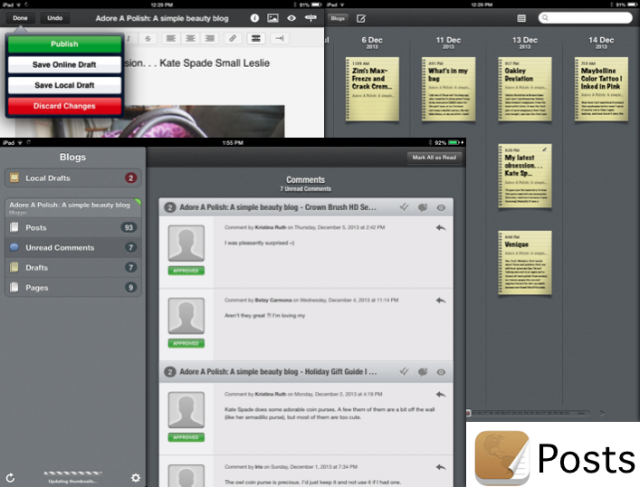Click the Posts app logo icon

(x=502, y=457)
